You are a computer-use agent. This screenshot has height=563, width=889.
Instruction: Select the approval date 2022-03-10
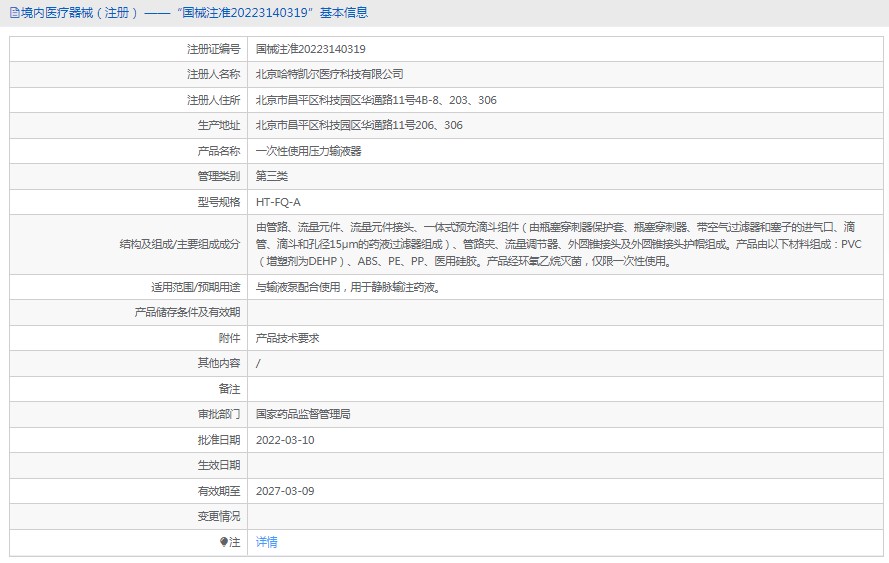coord(285,440)
